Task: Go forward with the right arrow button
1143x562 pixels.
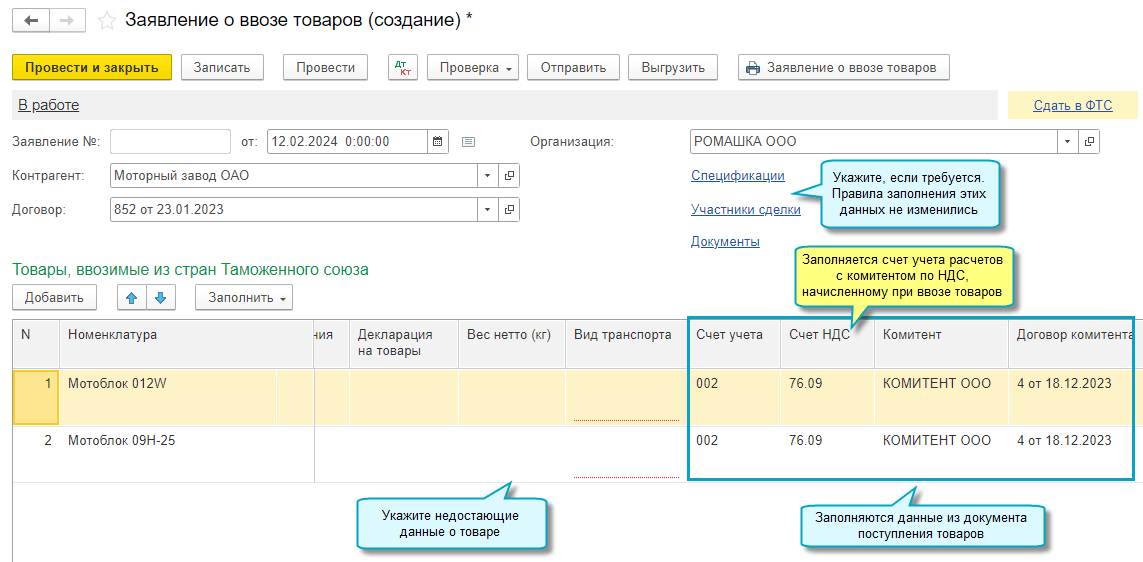Action: click(66, 20)
